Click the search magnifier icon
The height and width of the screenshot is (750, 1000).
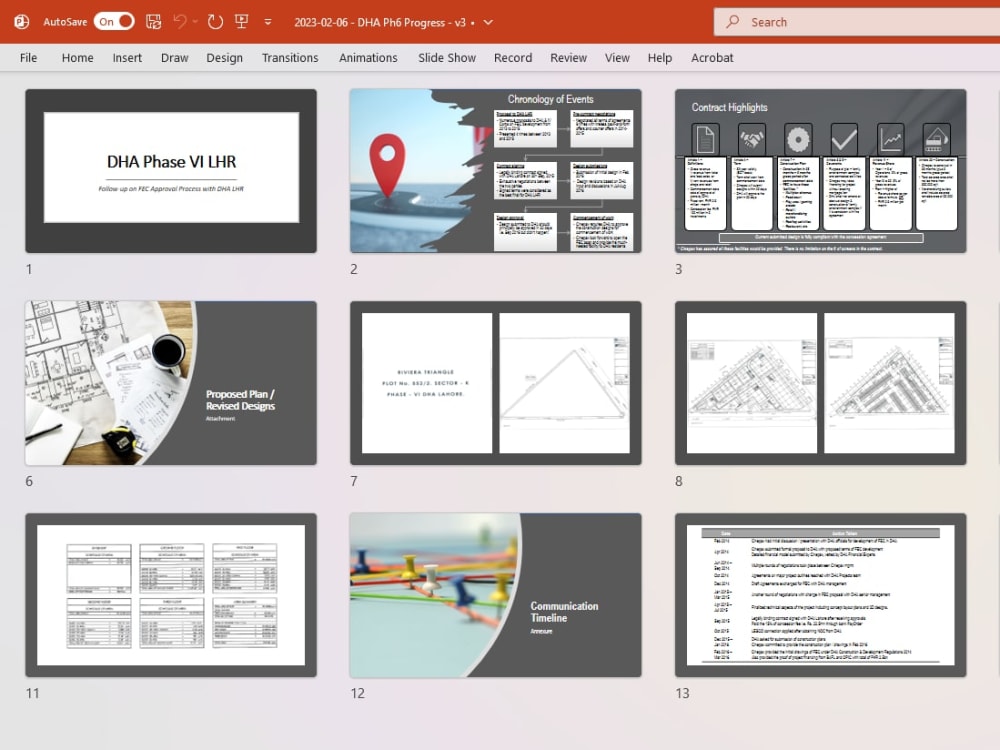733,22
